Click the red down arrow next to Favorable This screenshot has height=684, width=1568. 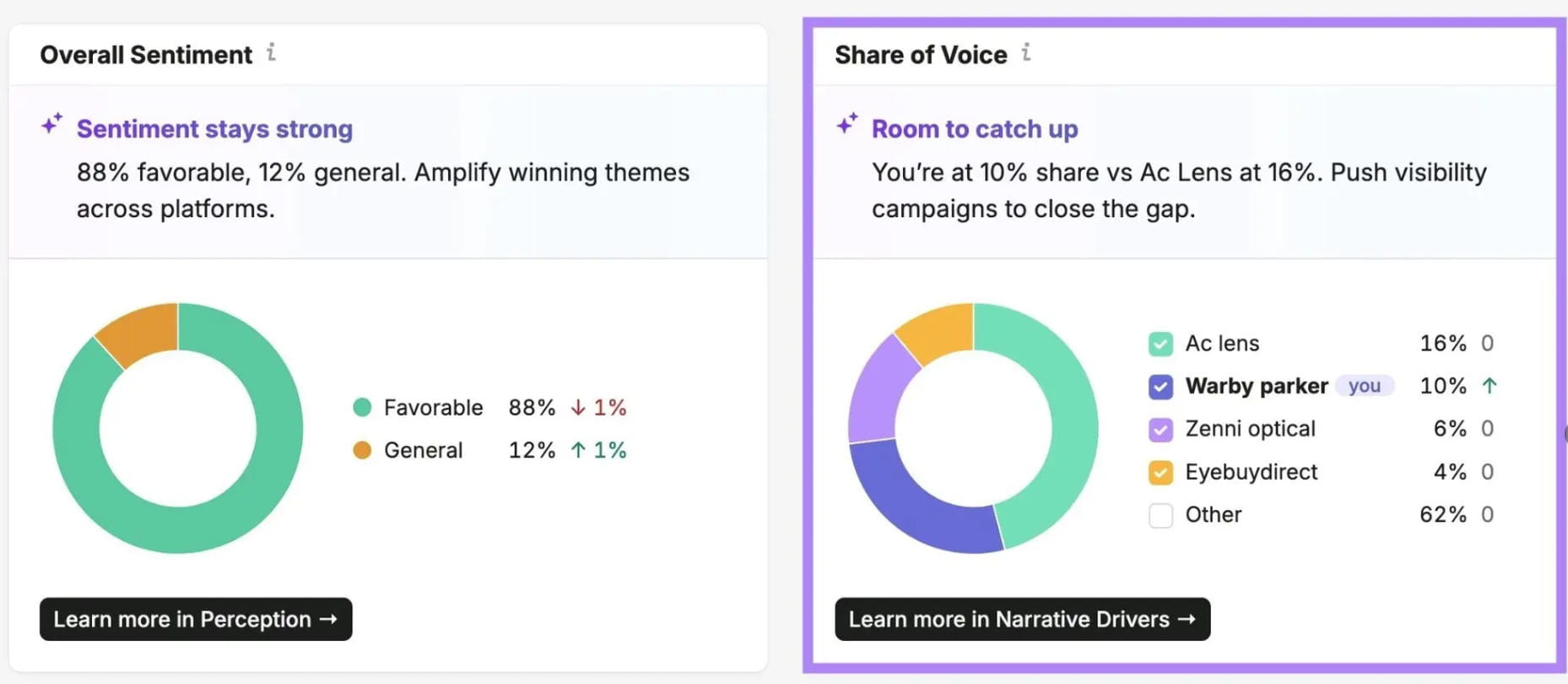click(x=578, y=408)
